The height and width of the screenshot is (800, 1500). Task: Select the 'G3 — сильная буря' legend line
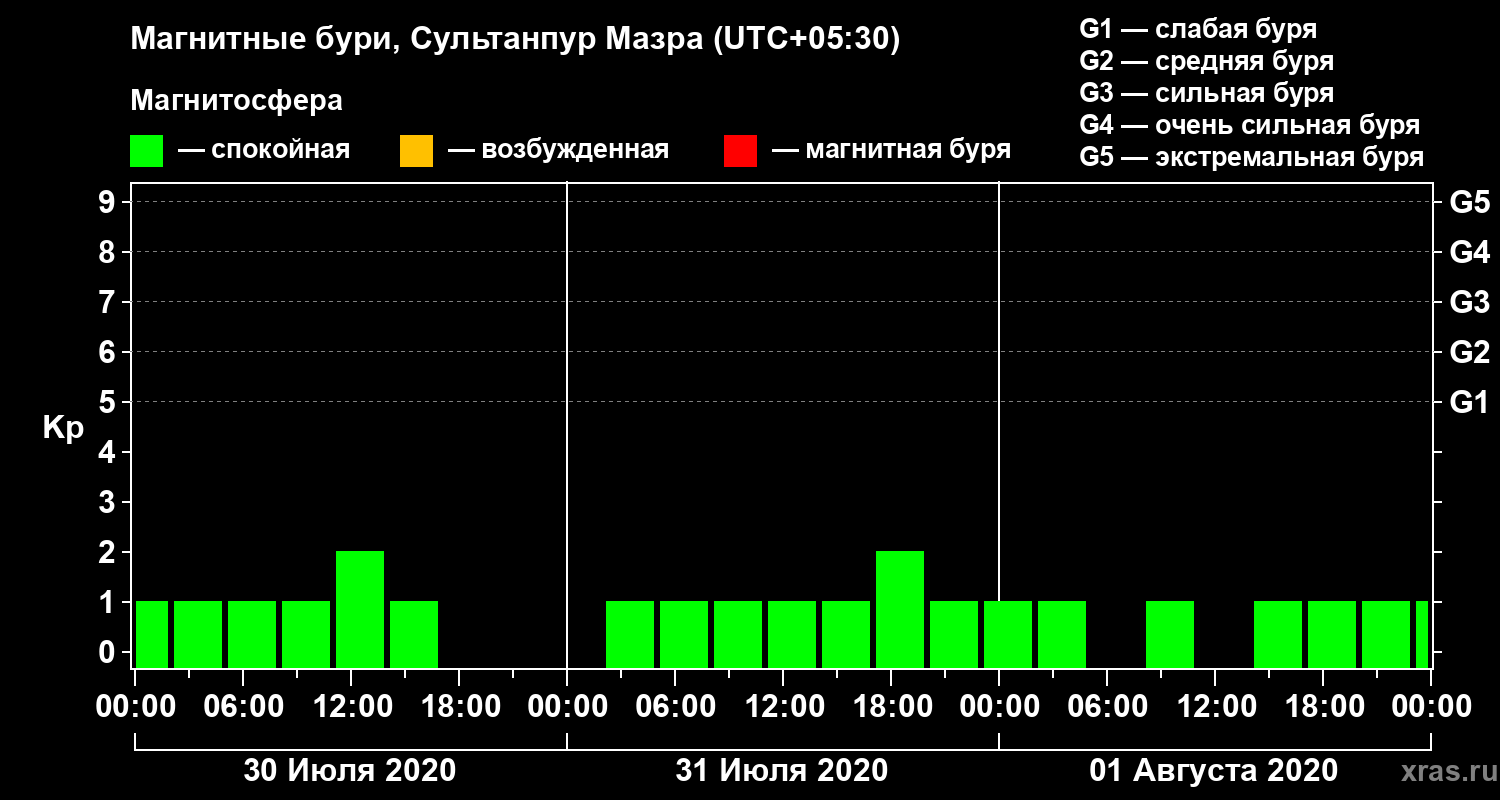point(1206,93)
